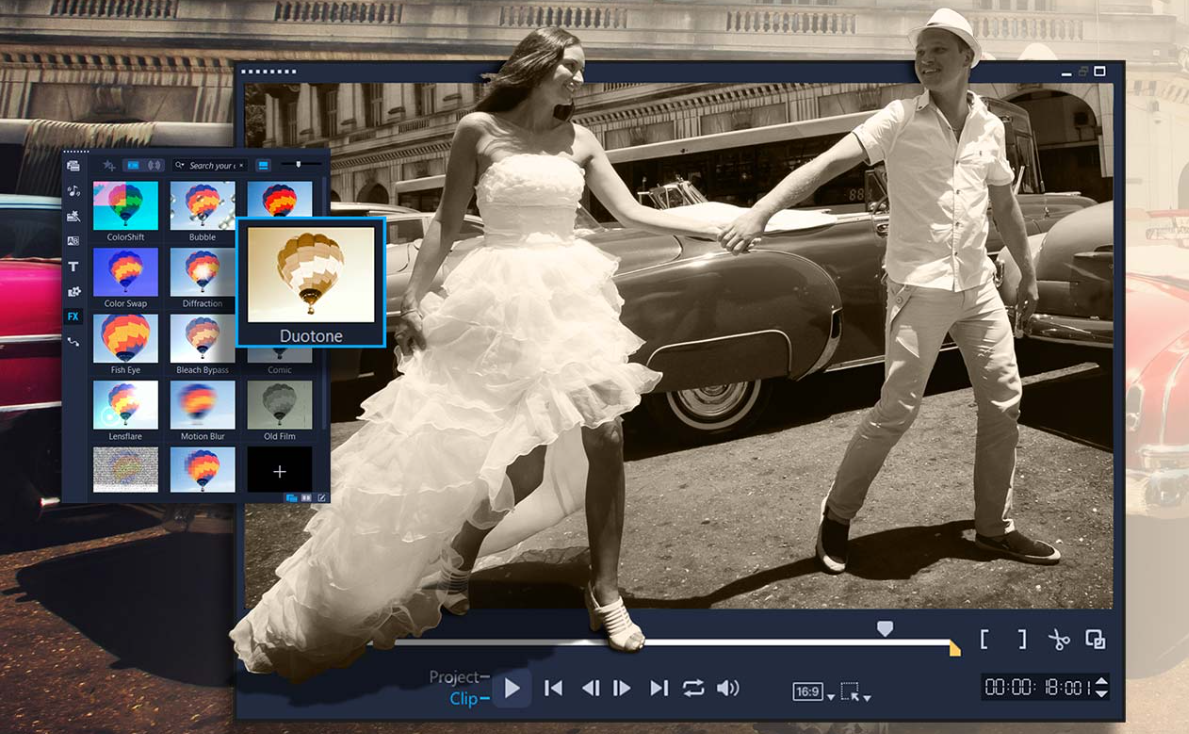Click the speaker volume icon
This screenshot has width=1189, height=734.
click(728, 688)
